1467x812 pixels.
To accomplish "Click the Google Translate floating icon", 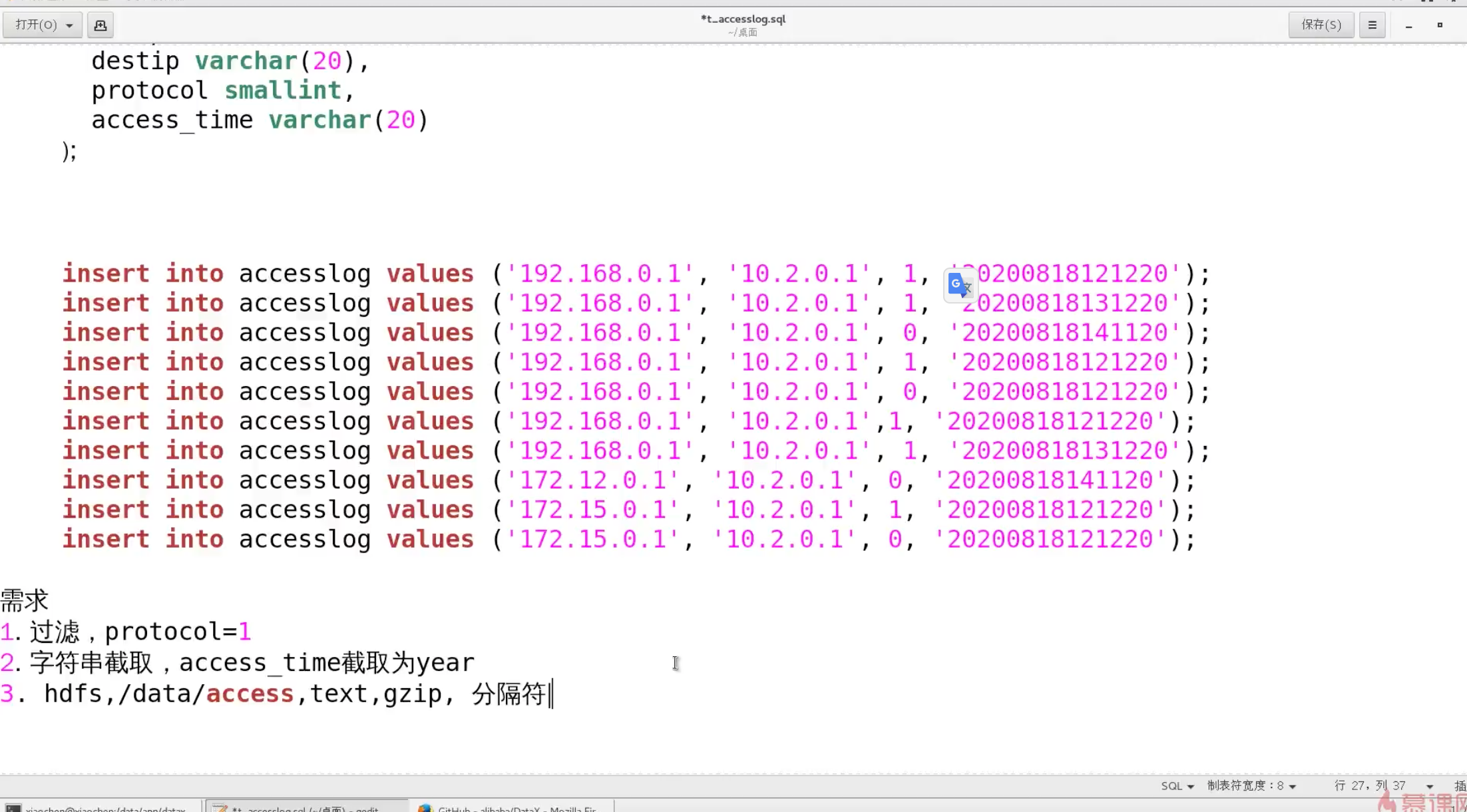I will pos(960,286).
